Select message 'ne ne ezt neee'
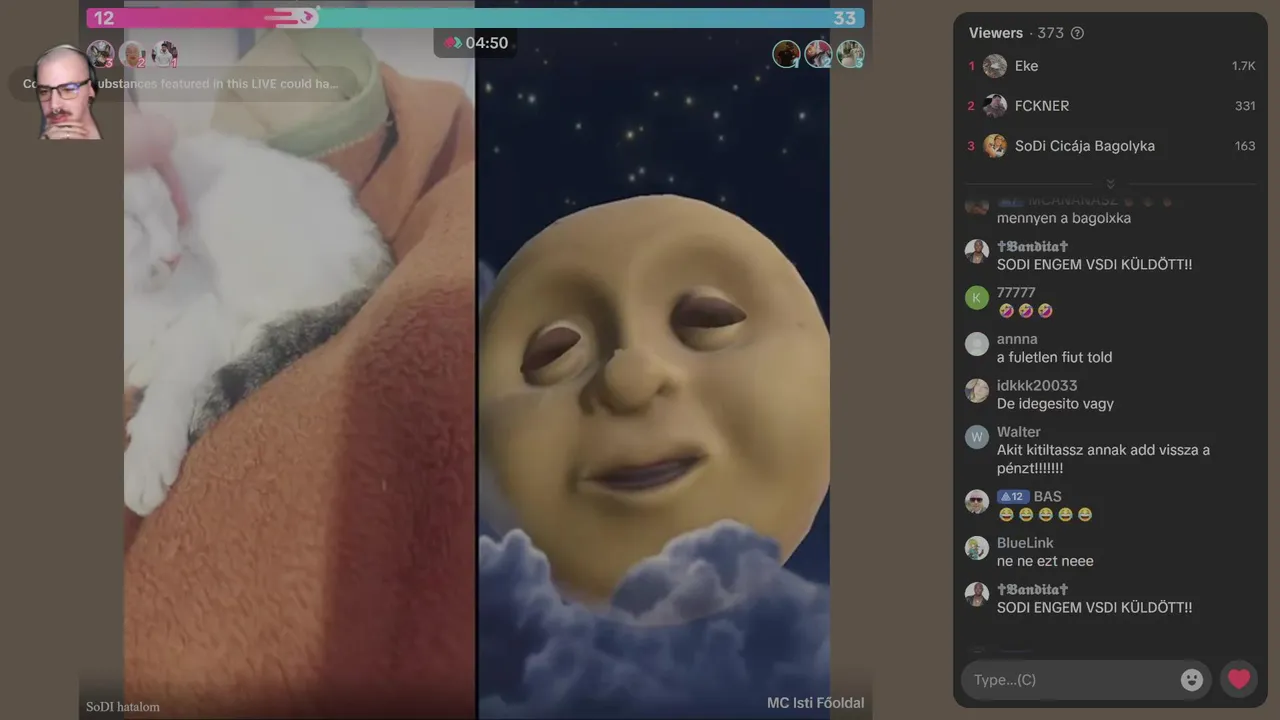Image resolution: width=1280 pixels, height=720 pixels. click(1045, 561)
